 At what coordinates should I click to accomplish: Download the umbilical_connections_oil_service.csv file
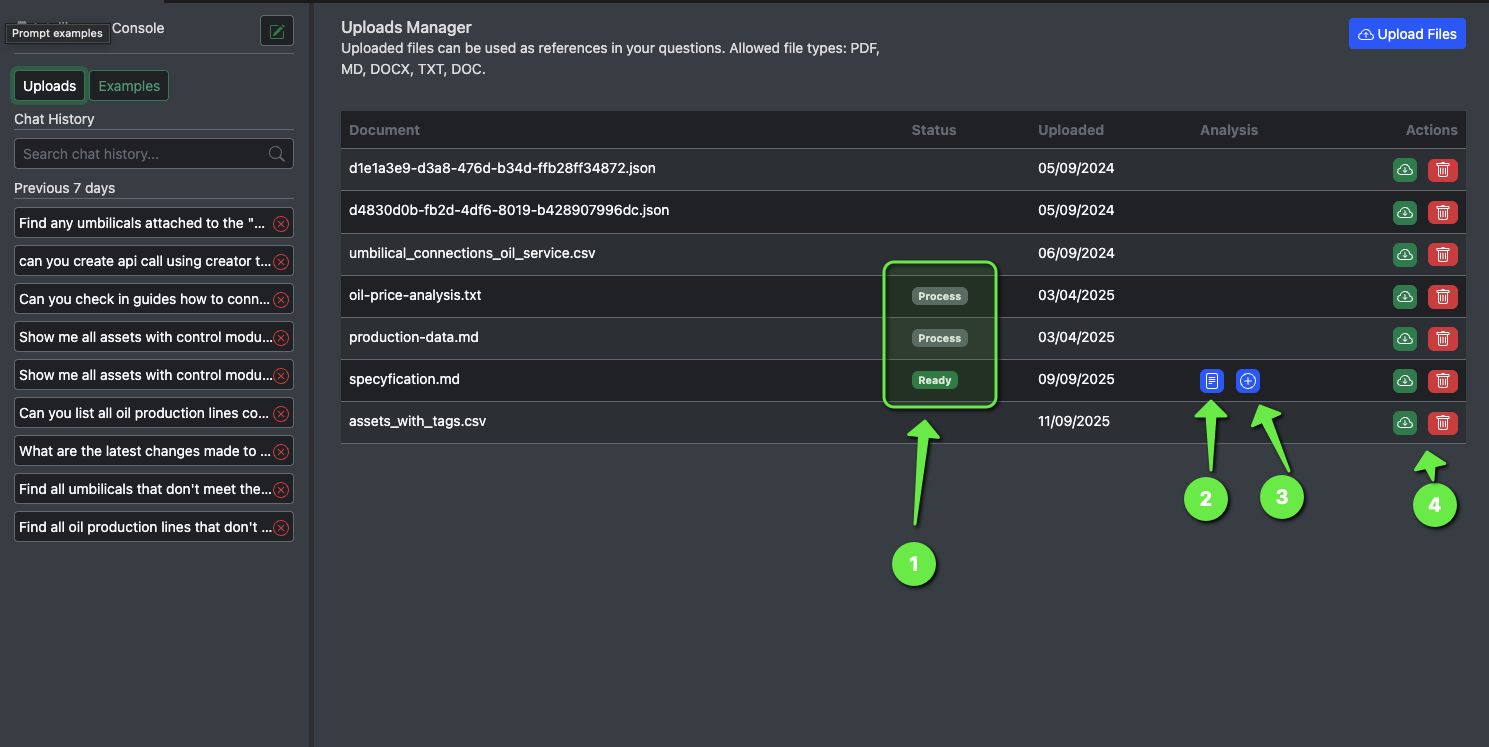pyautogui.click(x=1405, y=254)
